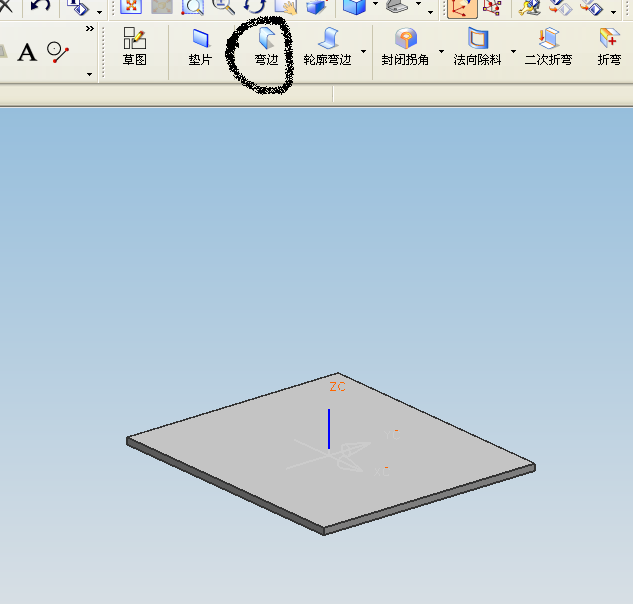
Task: Click the red wireframe cube icon
Action: click(493, 7)
